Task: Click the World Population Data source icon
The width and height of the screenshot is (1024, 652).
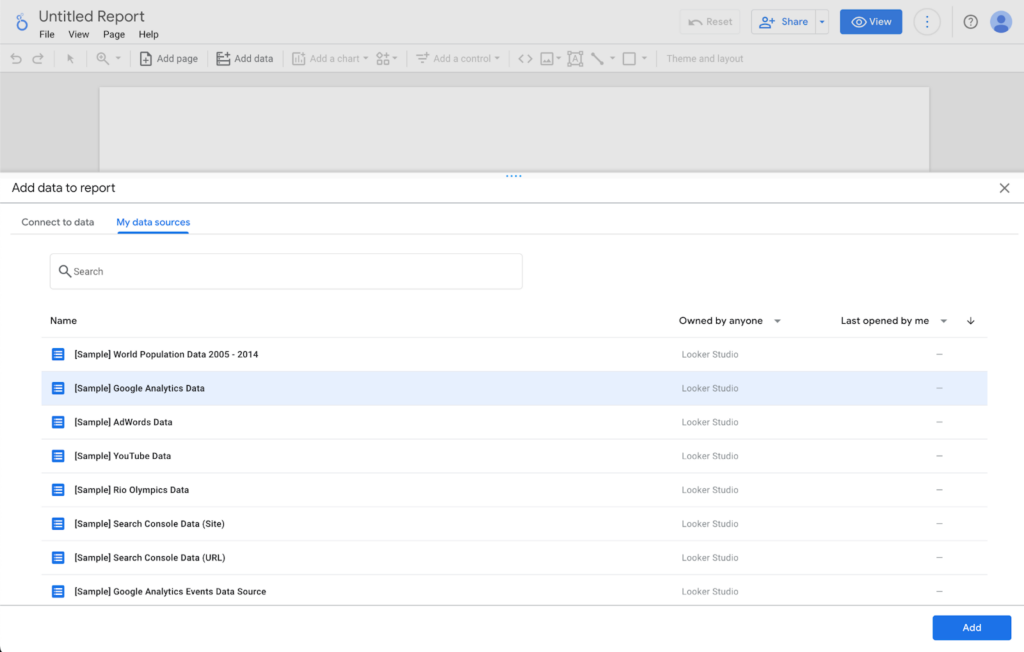Action: [58, 354]
